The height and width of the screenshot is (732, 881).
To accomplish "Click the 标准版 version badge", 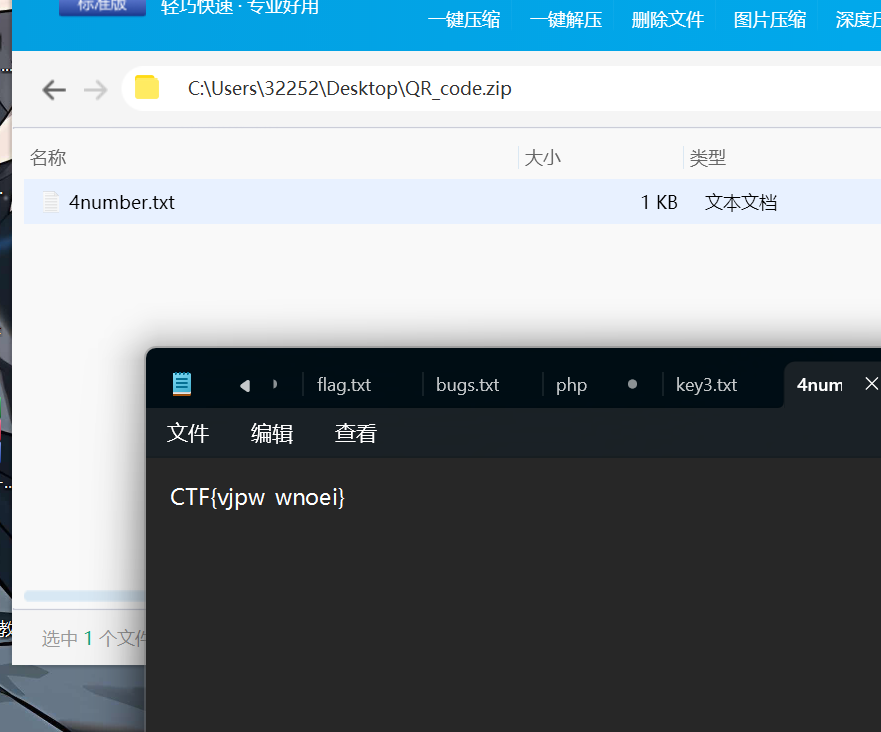I will (102, 6).
